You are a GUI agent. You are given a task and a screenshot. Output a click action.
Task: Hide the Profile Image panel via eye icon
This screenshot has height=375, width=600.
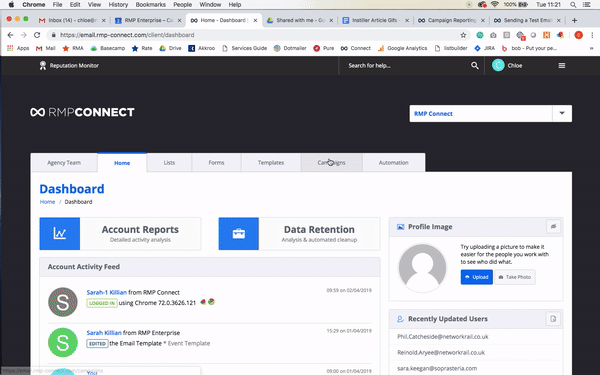click(x=553, y=227)
